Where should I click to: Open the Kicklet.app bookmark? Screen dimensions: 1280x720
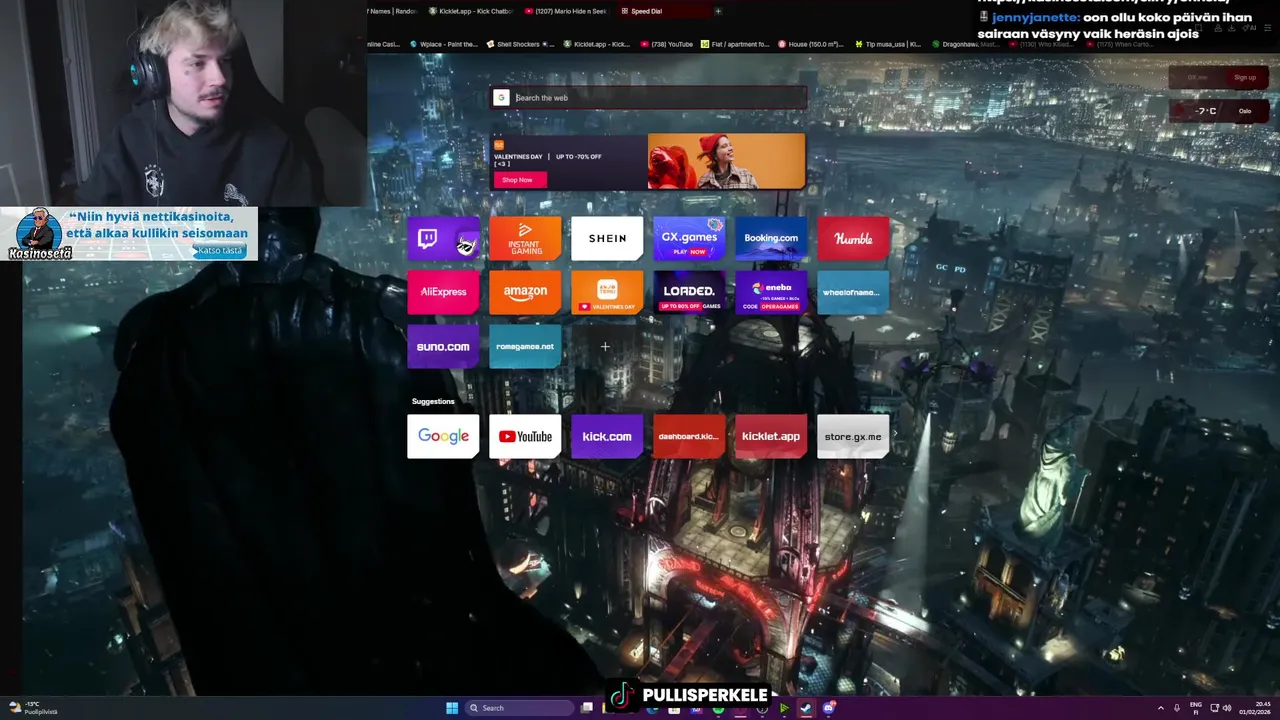point(597,44)
